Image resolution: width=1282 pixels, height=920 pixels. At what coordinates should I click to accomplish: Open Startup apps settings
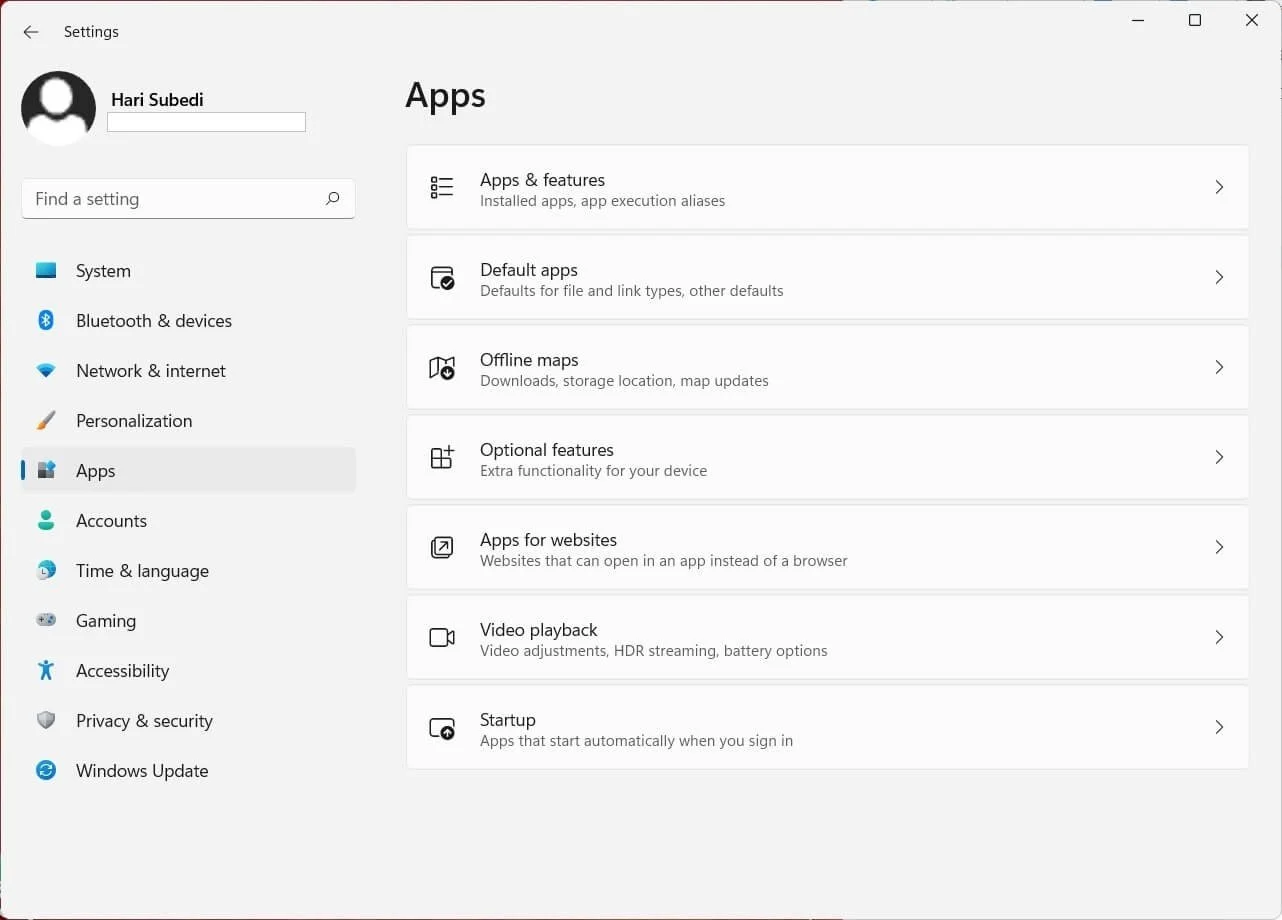point(700,727)
